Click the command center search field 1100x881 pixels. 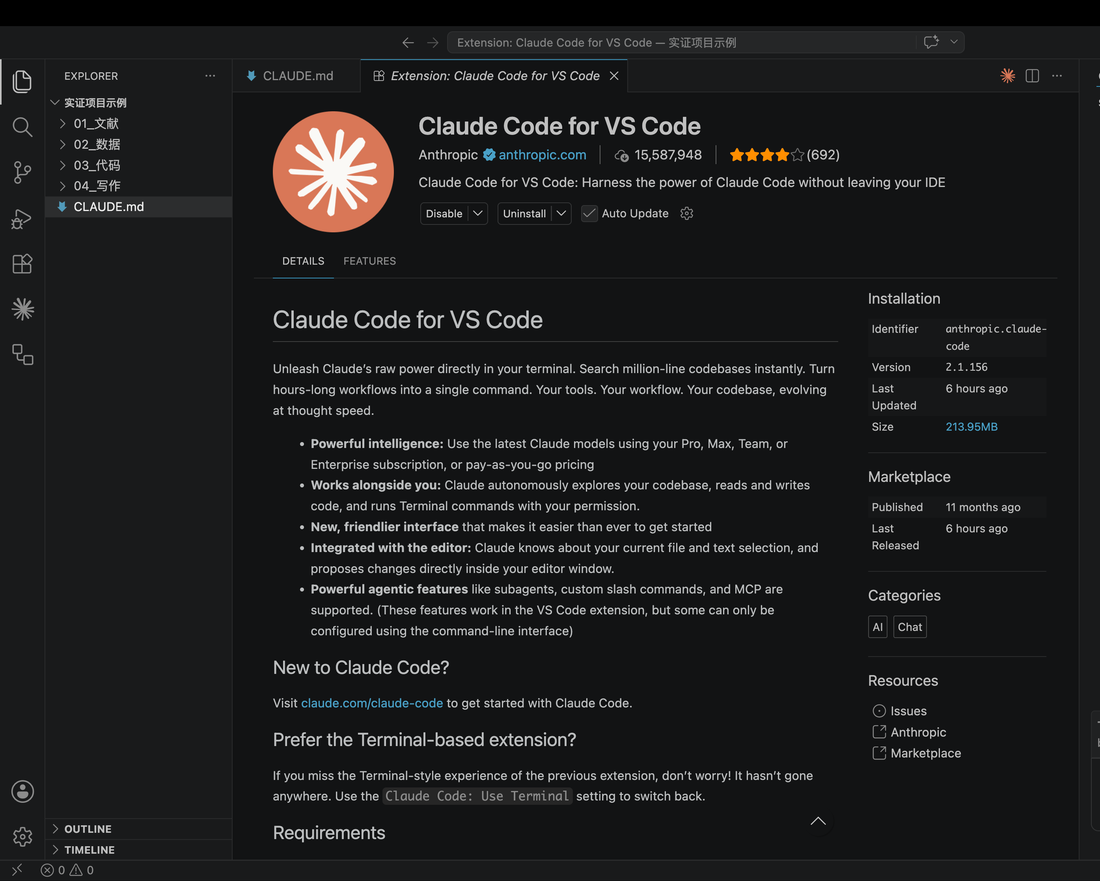point(680,42)
